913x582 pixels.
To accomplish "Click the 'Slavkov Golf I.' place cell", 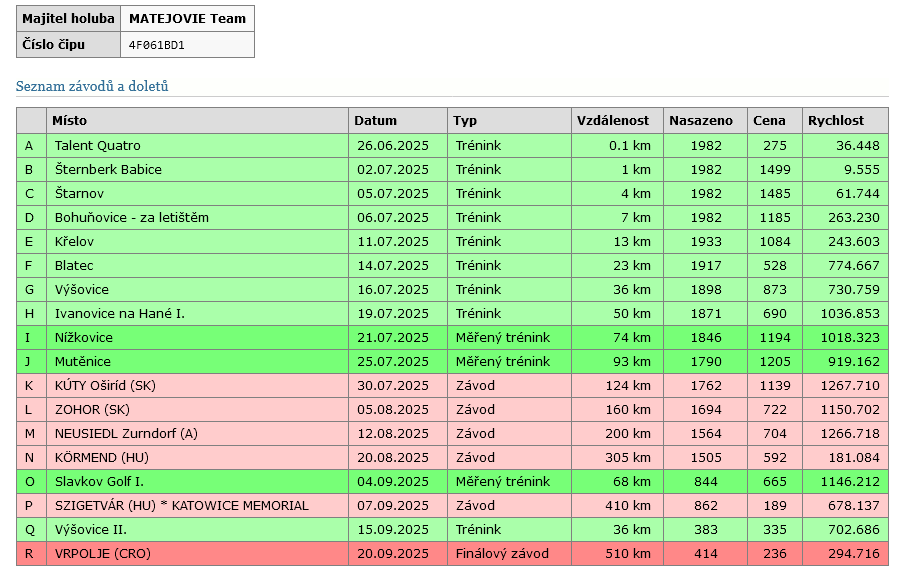I will [x=100, y=482].
